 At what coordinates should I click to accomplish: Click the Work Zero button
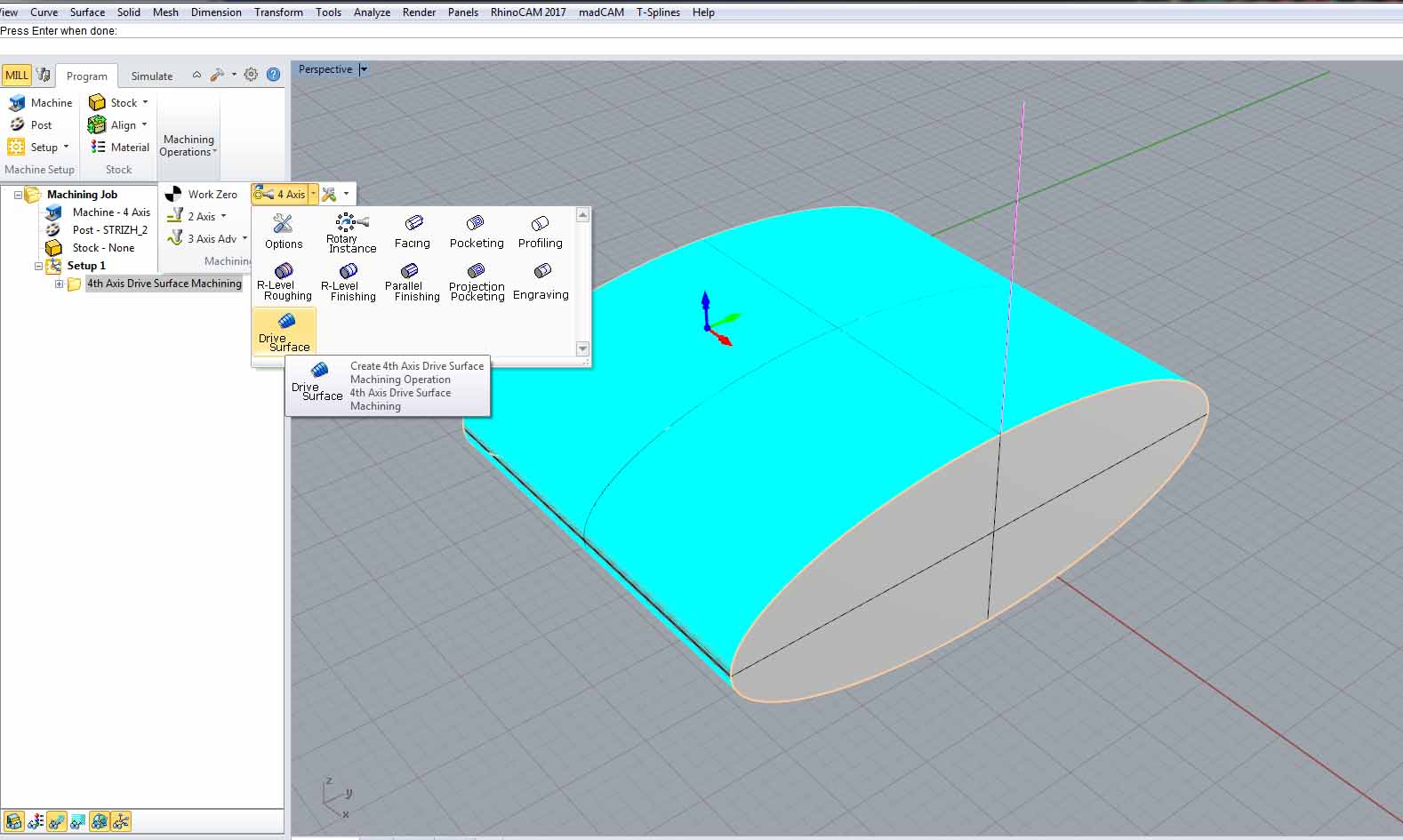pos(202,194)
